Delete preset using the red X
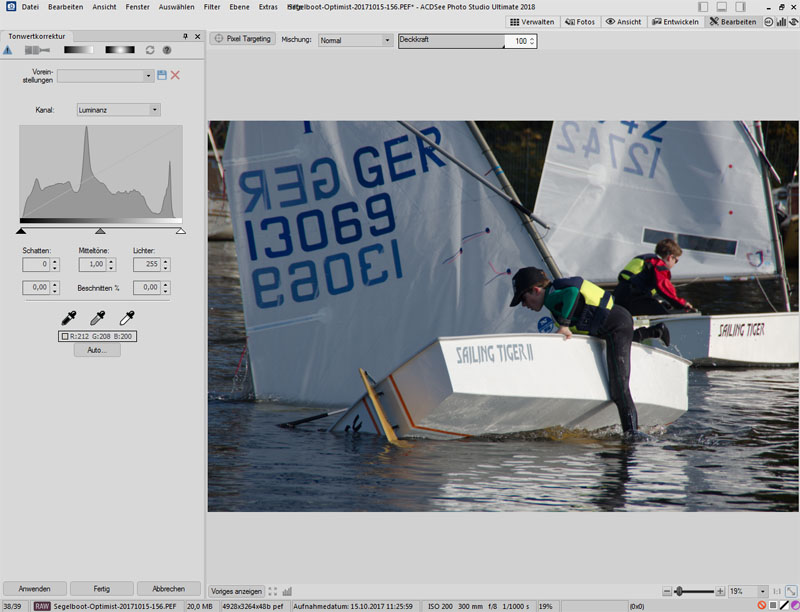 (176, 75)
